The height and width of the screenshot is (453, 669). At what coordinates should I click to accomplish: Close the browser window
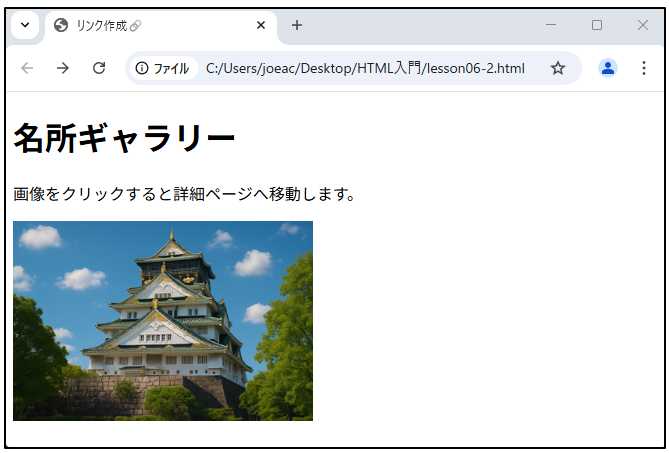coord(642,25)
